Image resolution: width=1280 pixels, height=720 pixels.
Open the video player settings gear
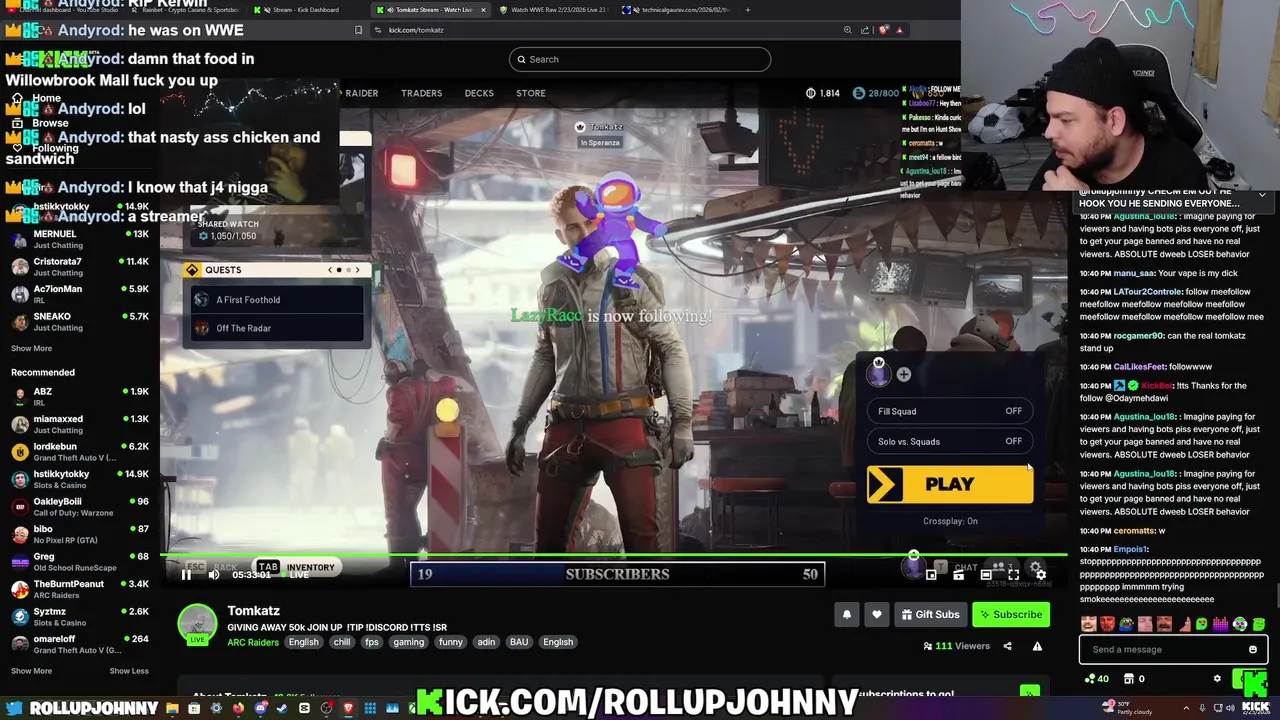click(1040, 574)
